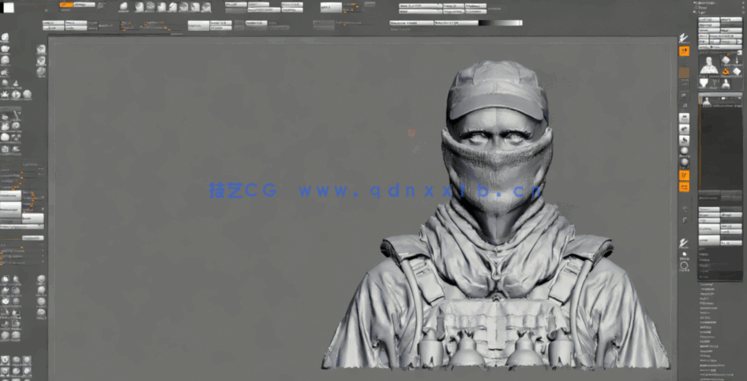
Task: Toggle the orange icon below the upper lightning logo on the right shelf
Action: tap(684, 51)
